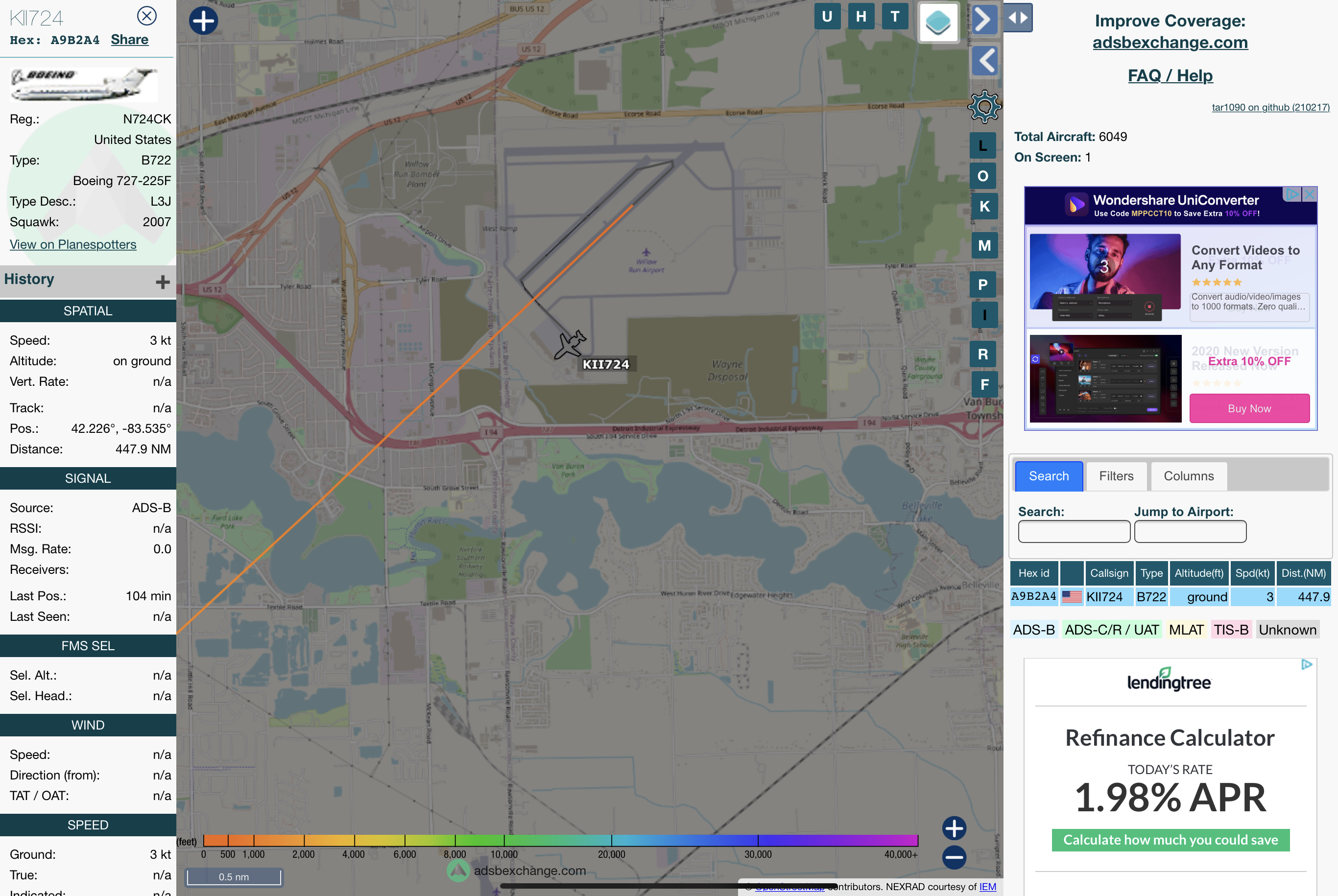Image resolution: width=1338 pixels, height=896 pixels.
Task: Click the US flag in aircraft row
Action: coord(1072,596)
